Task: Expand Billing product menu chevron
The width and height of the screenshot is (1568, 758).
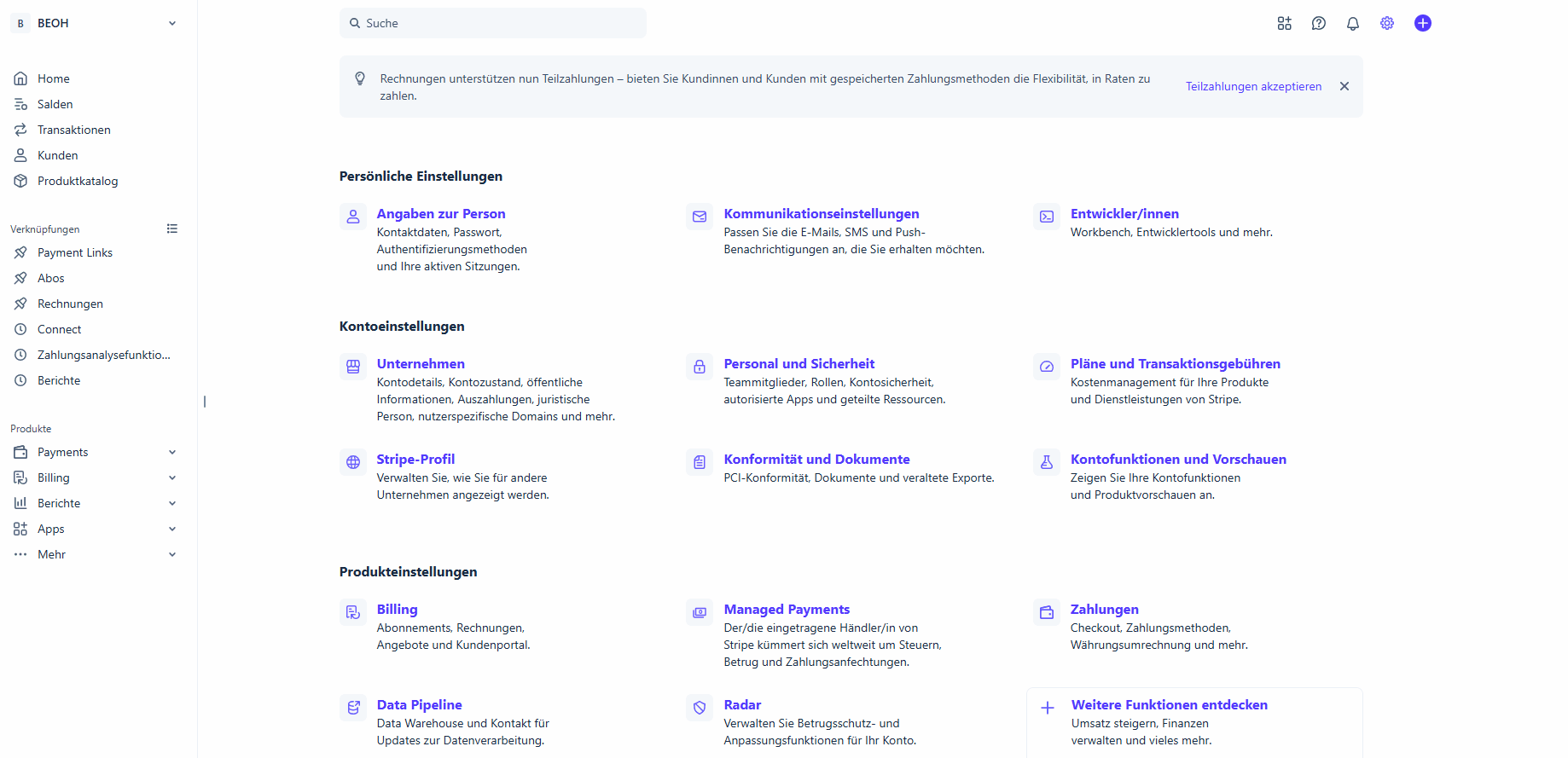Action: coord(172,477)
